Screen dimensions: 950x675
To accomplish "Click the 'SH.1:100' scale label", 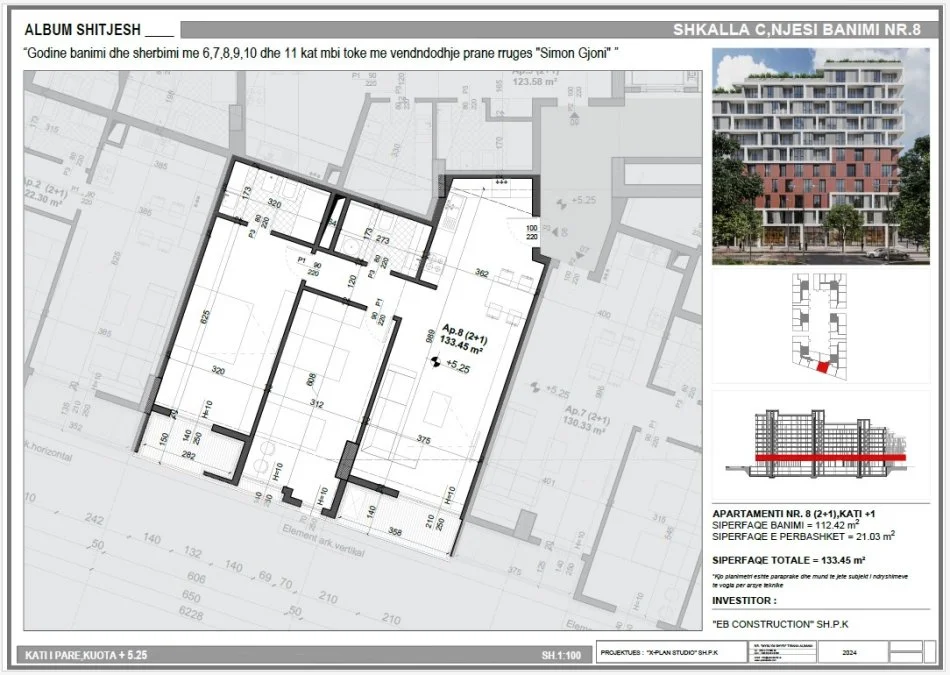I will click(564, 655).
